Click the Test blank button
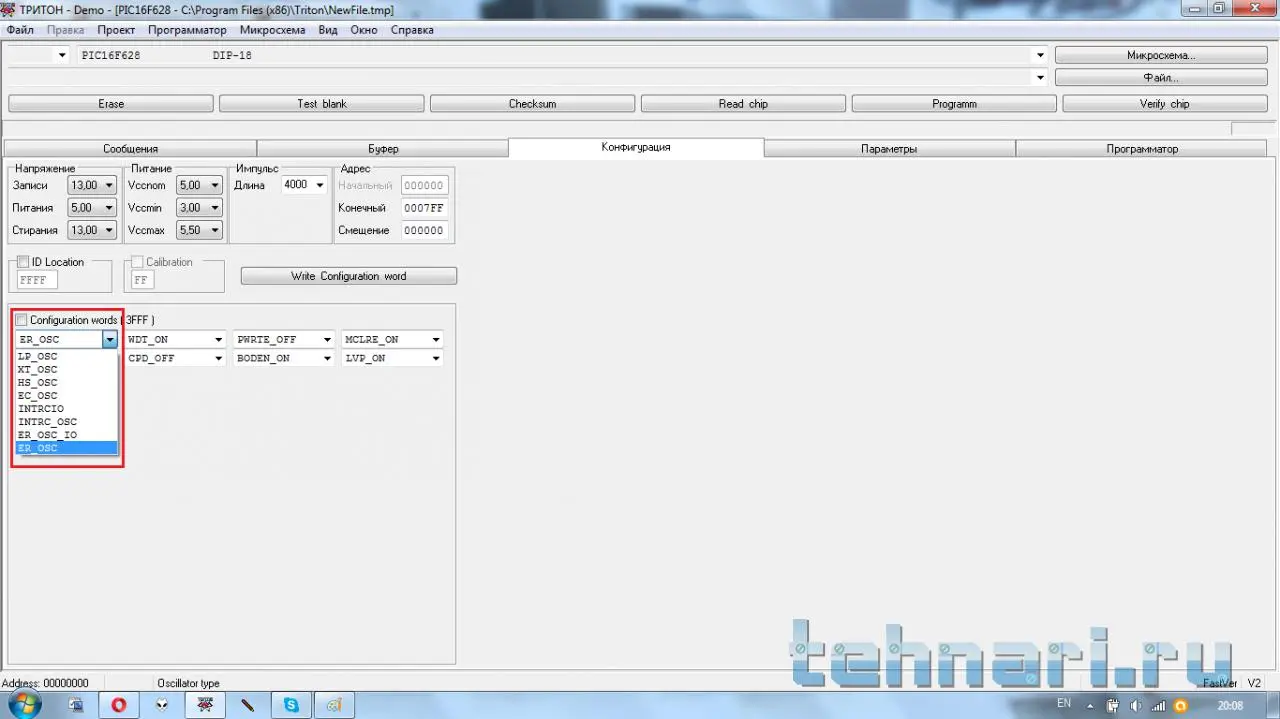Image resolution: width=1280 pixels, height=719 pixels. [322, 104]
